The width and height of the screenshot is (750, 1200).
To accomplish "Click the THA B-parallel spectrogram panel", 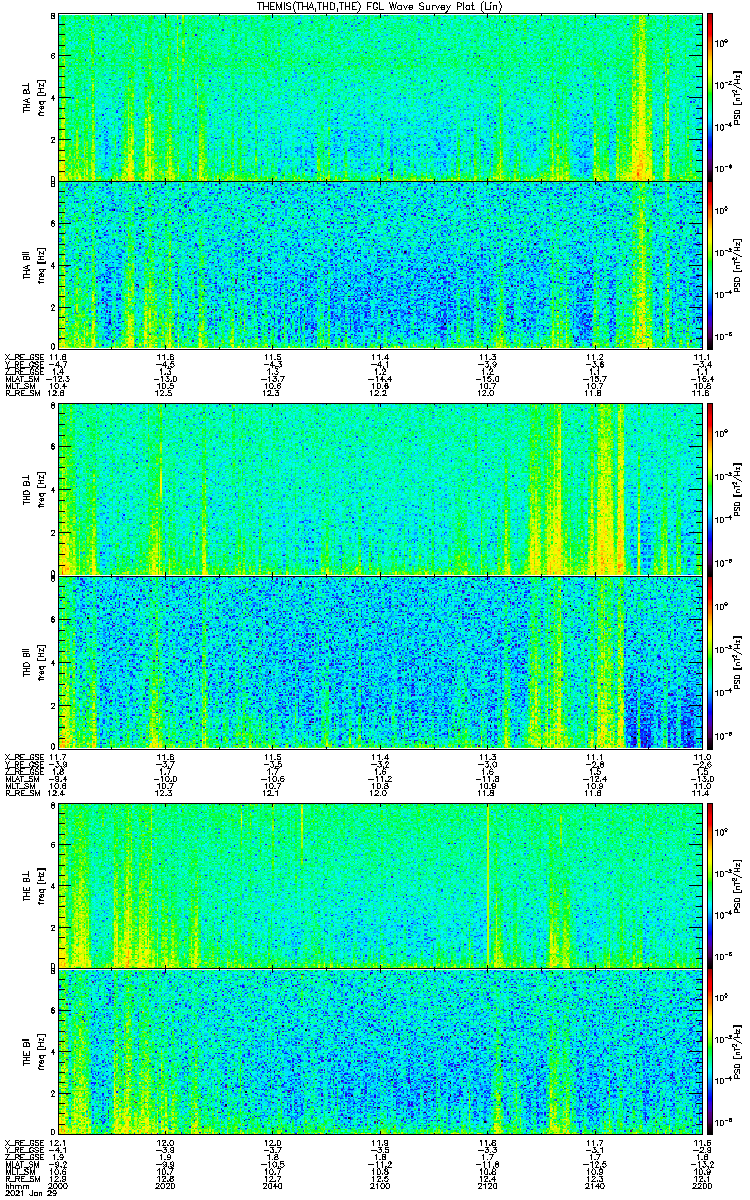I will (381, 264).
